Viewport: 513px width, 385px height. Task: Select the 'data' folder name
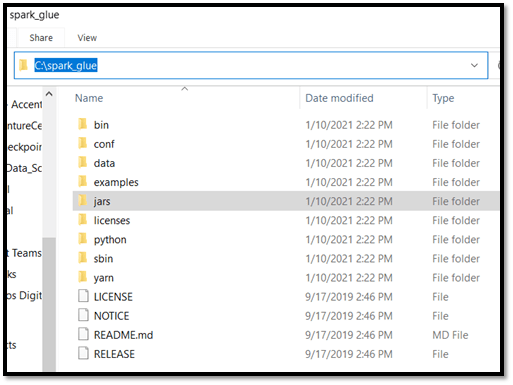pos(104,163)
